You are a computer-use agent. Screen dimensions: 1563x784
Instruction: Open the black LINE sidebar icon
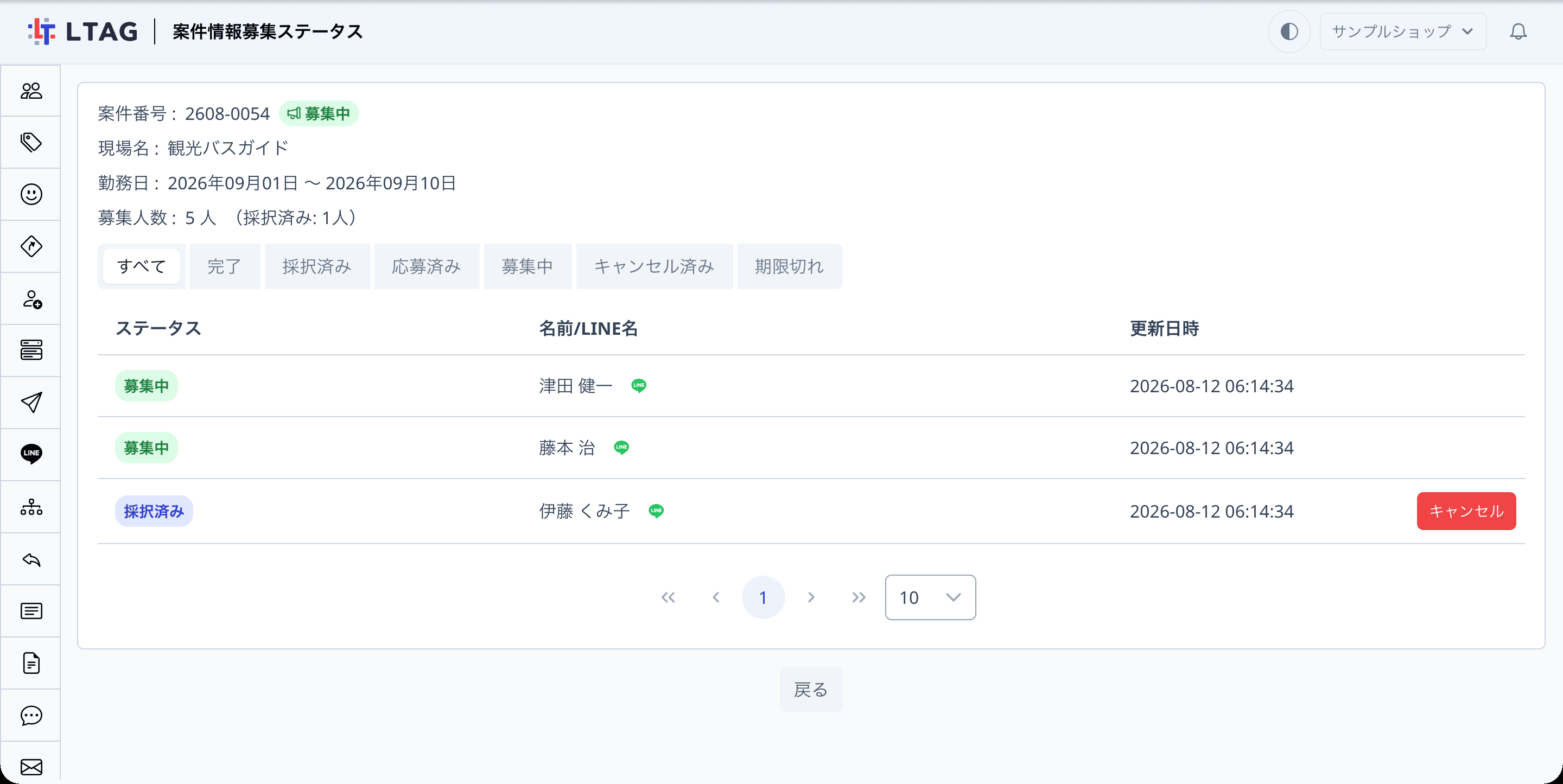31,454
